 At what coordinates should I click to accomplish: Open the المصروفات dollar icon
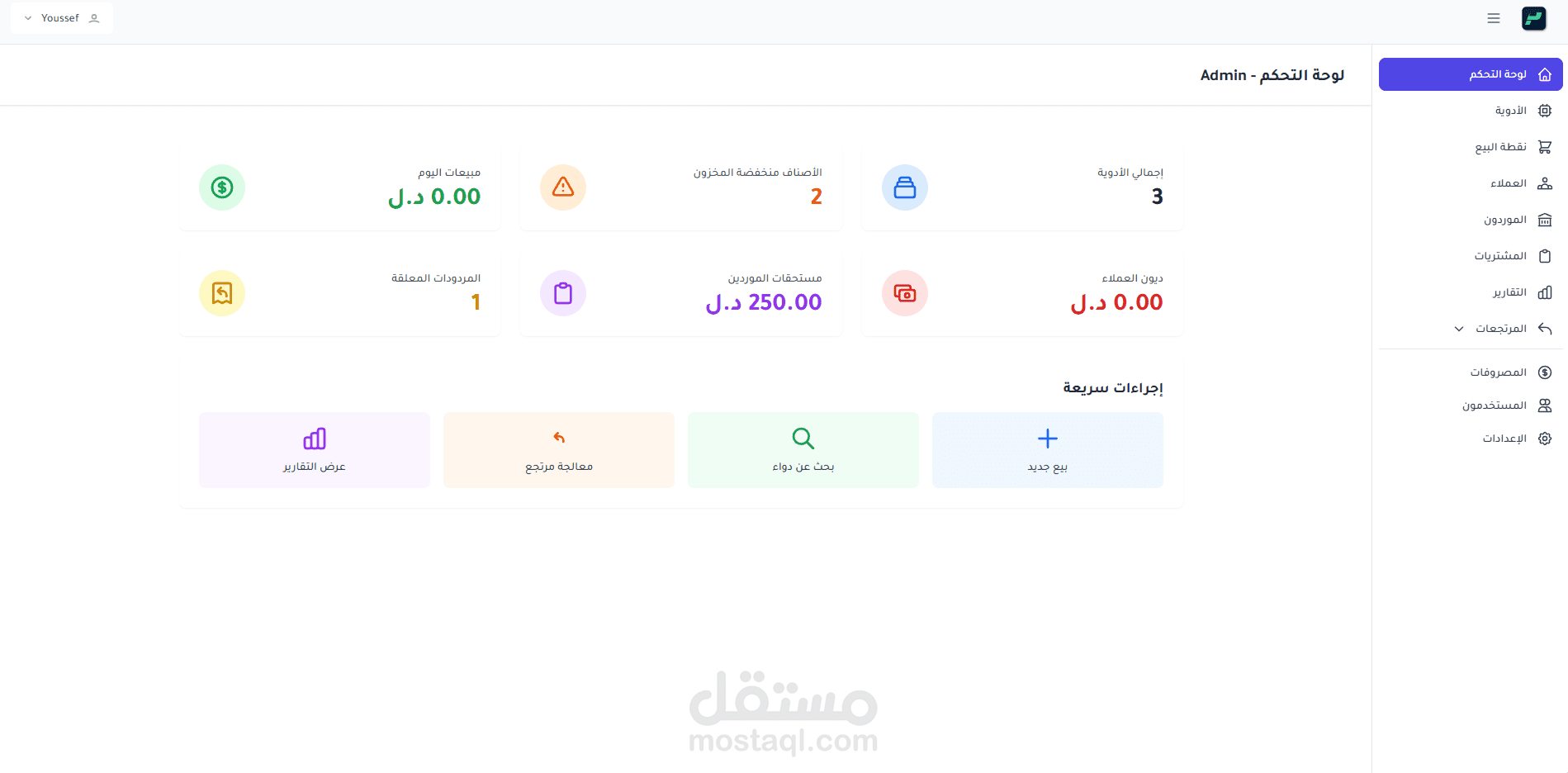(1544, 372)
